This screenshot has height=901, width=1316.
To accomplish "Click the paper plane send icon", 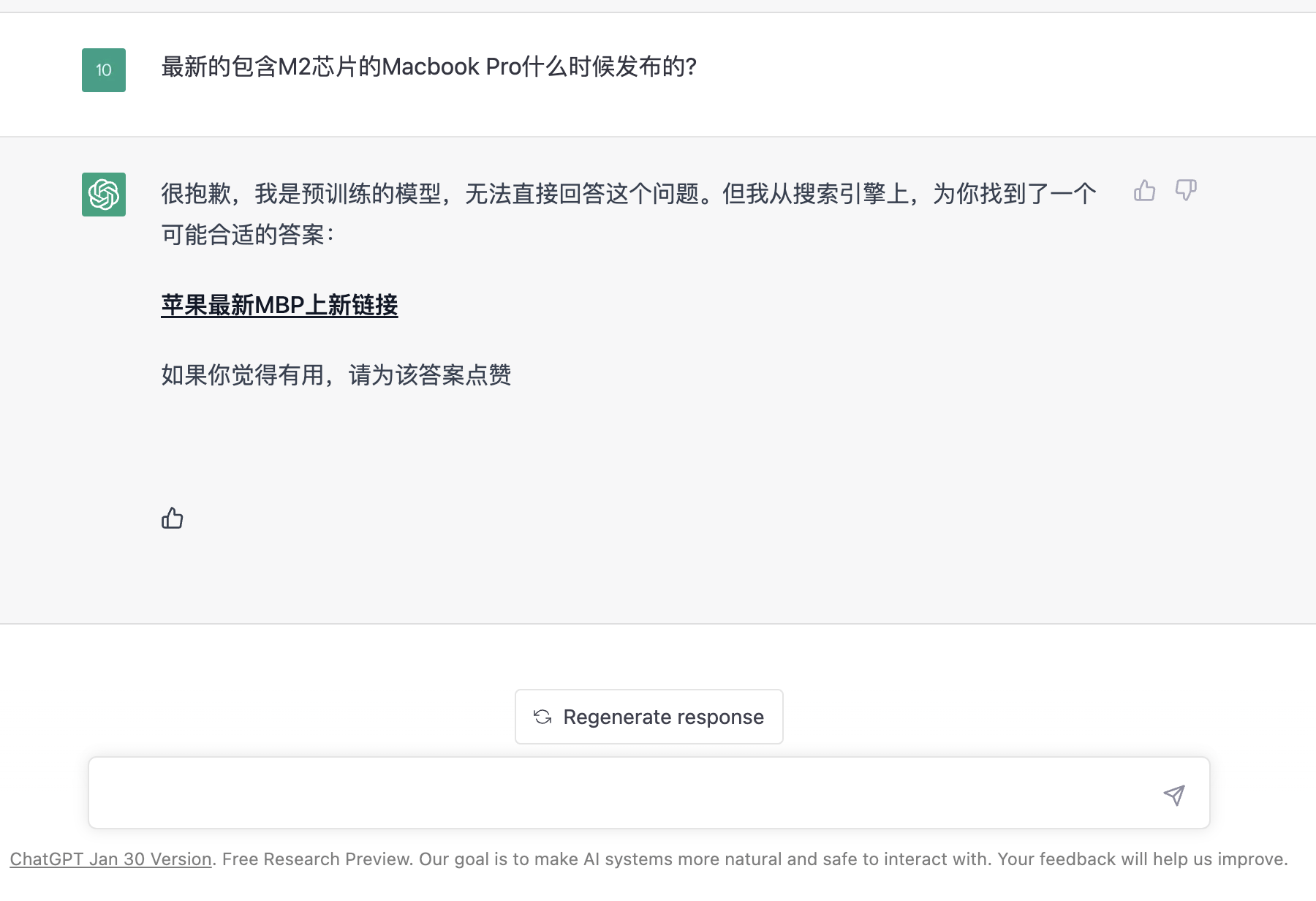I will pos(1174,794).
